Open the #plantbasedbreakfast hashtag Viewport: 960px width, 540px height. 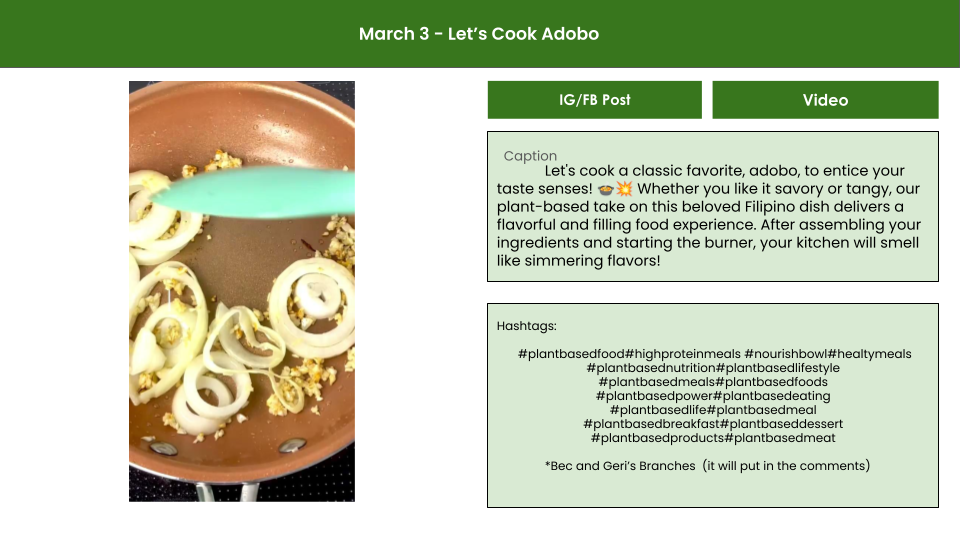[x=651, y=424]
